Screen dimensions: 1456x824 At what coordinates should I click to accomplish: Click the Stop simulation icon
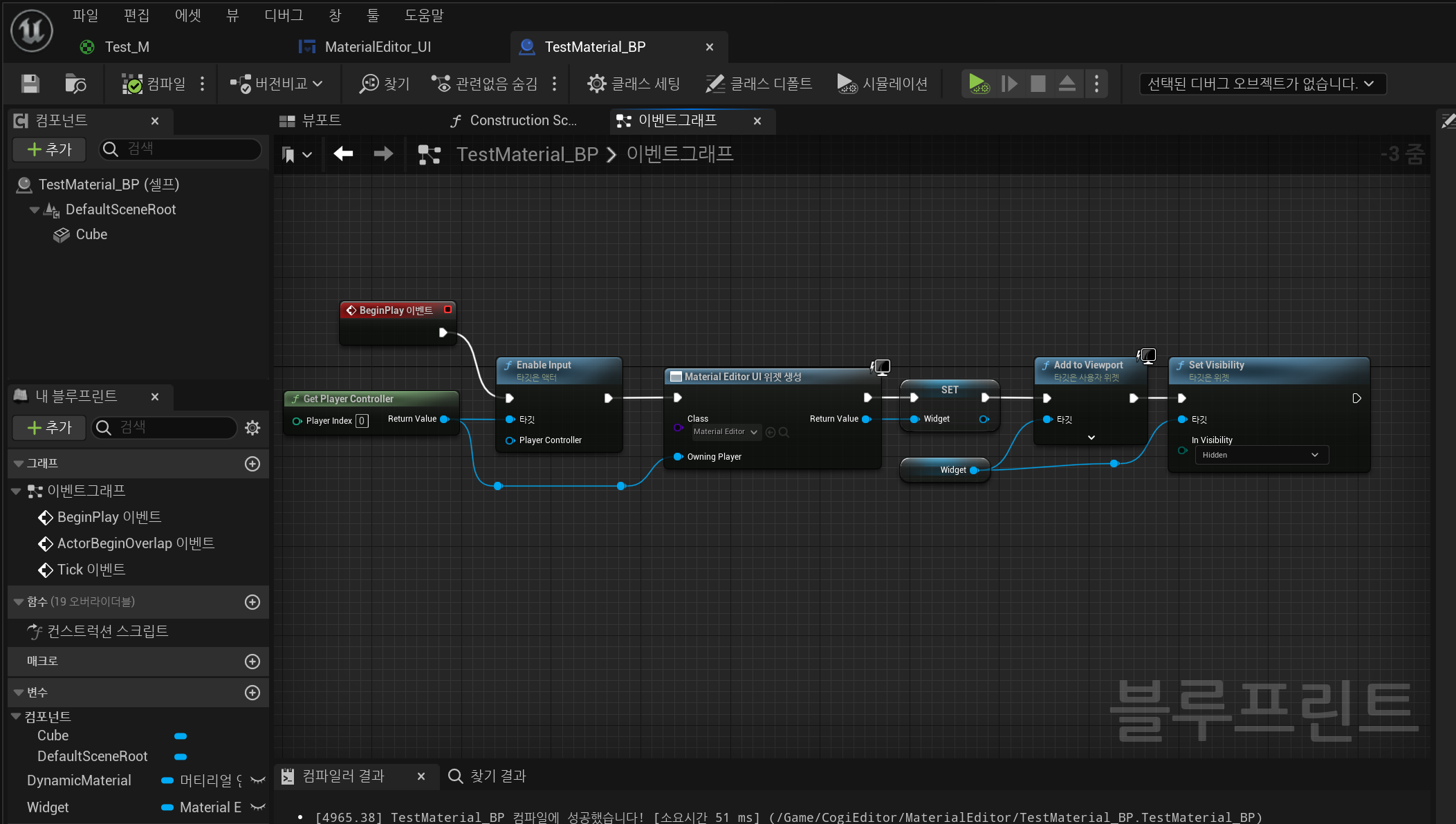pyautogui.click(x=1038, y=84)
